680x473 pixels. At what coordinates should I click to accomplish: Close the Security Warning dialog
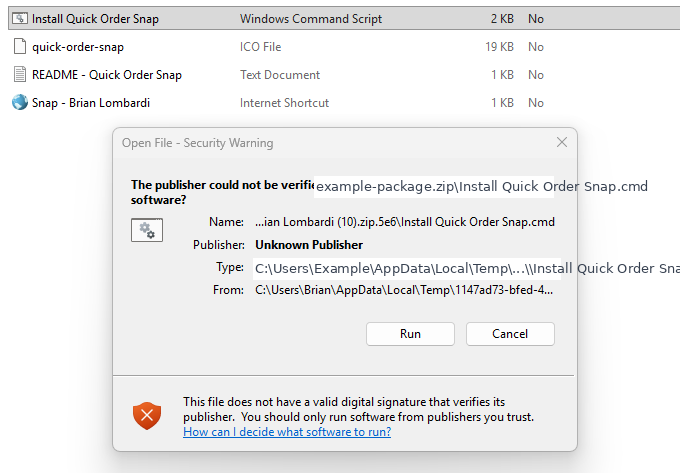click(562, 142)
